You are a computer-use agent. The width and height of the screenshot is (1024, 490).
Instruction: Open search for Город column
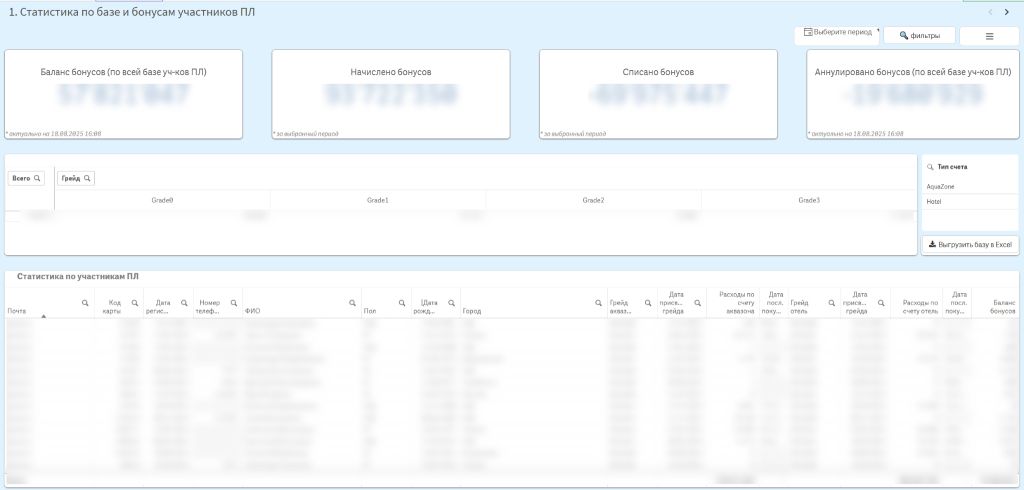pyautogui.click(x=598, y=303)
